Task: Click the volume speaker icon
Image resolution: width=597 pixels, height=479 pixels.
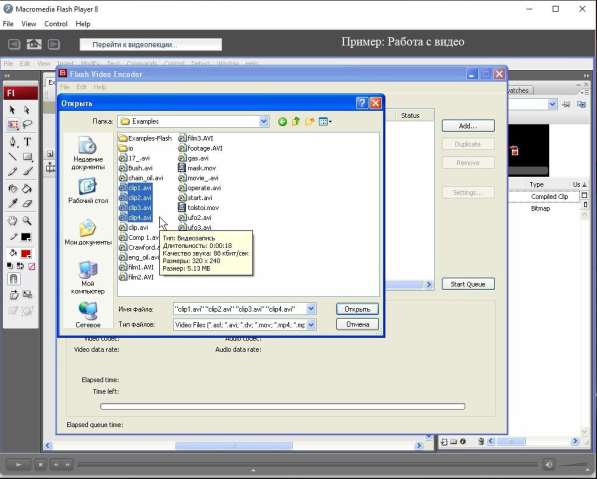Action: 549,465
